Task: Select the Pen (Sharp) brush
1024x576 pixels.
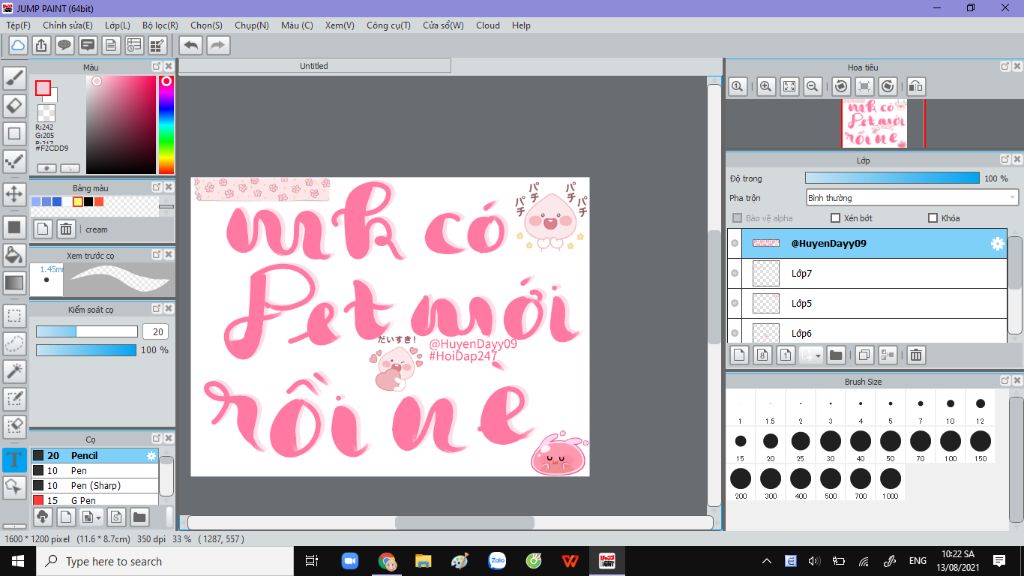Action: [95, 485]
